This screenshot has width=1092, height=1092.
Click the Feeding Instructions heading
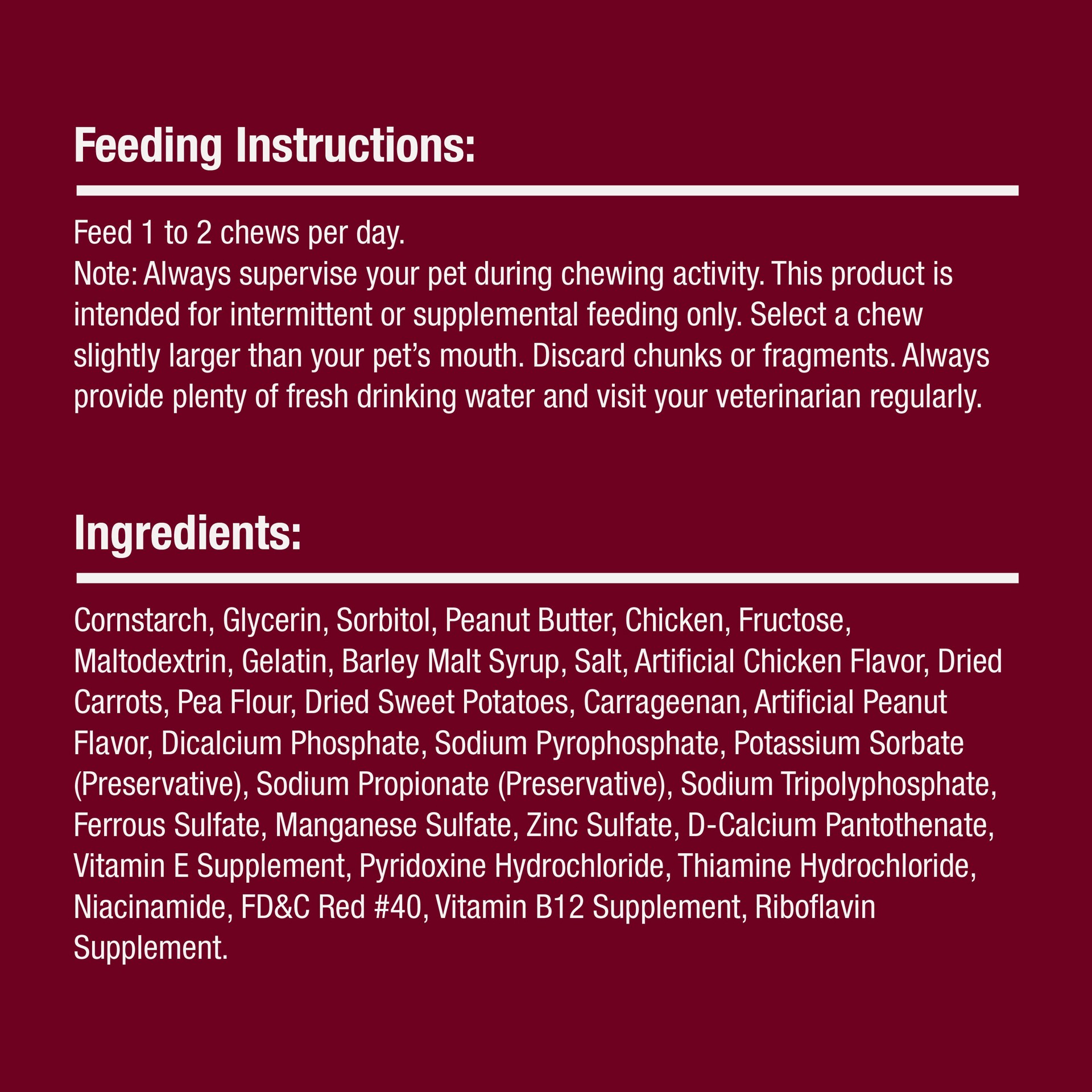[x=274, y=146]
